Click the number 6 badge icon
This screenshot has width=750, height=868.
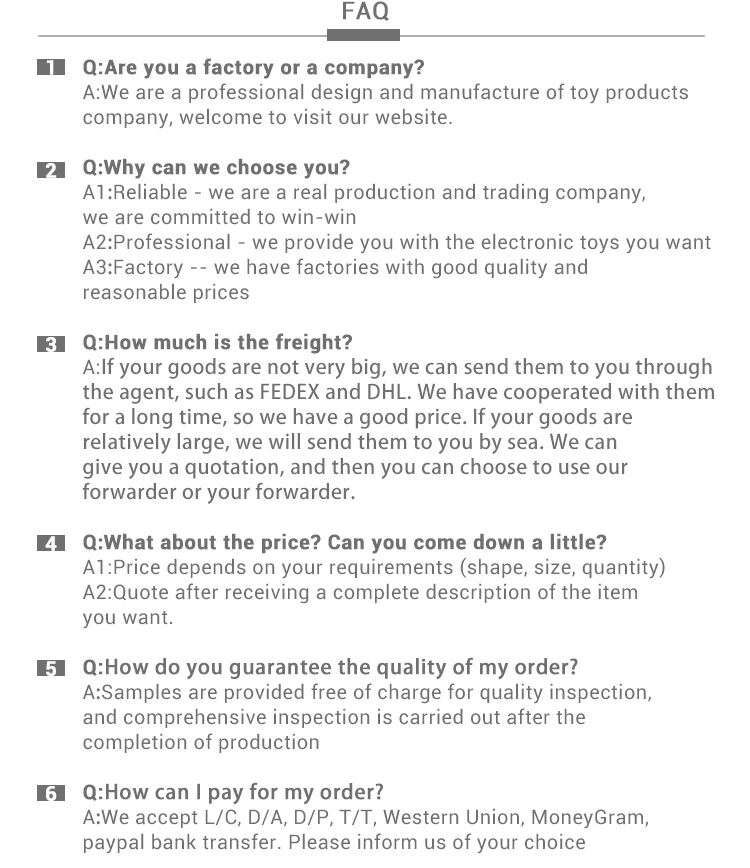coord(51,793)
